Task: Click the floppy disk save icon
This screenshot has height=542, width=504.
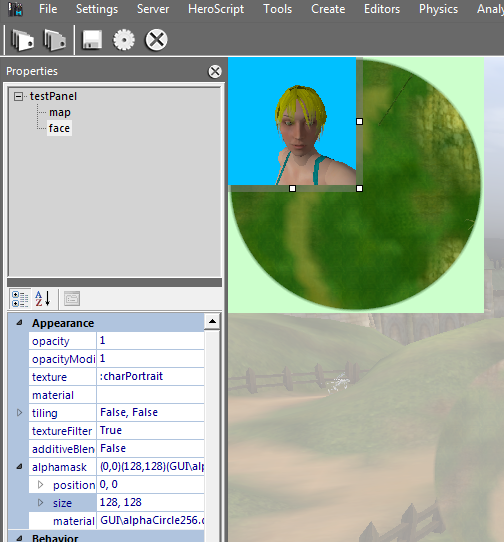Action: tap(92, 40)
